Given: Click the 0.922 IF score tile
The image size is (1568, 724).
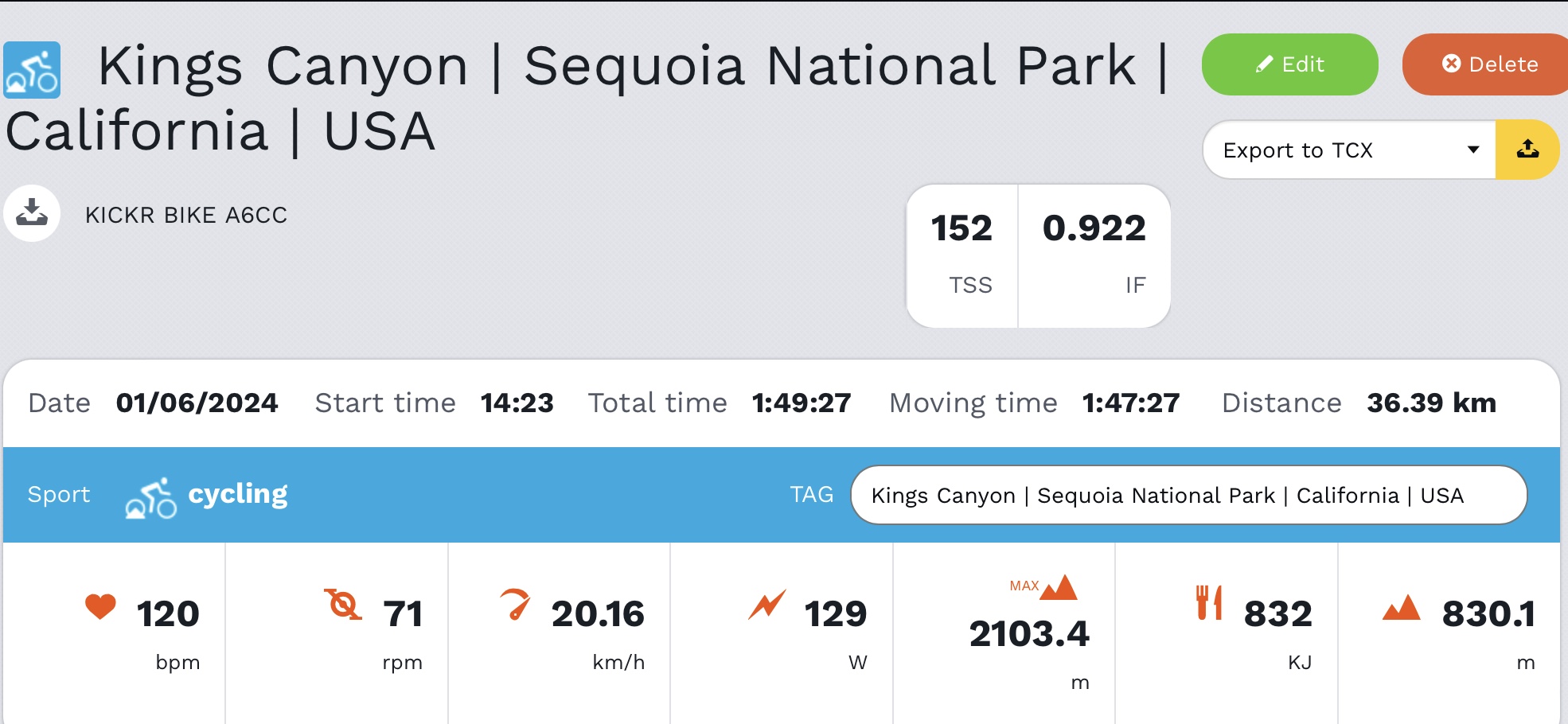Looking at the screenshot, I should tap(1094, 256).
